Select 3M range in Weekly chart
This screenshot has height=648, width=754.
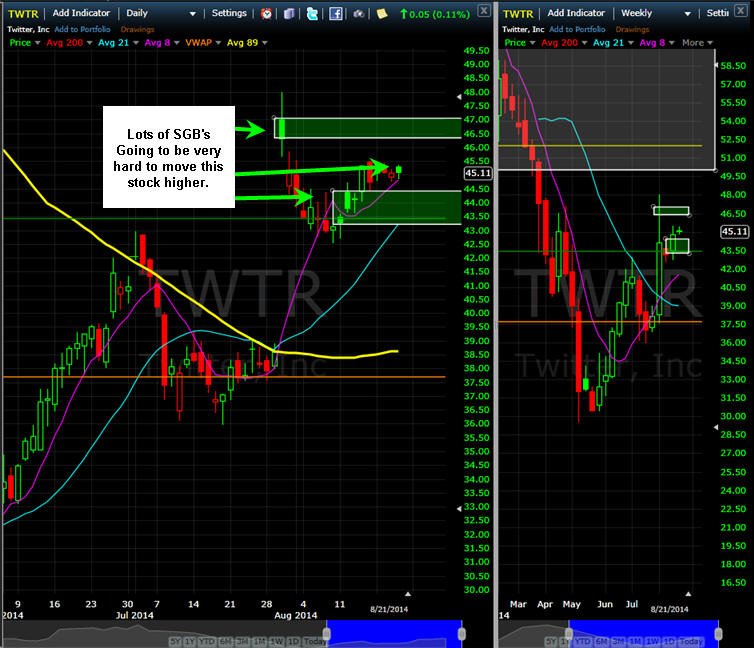pos(618,641)
